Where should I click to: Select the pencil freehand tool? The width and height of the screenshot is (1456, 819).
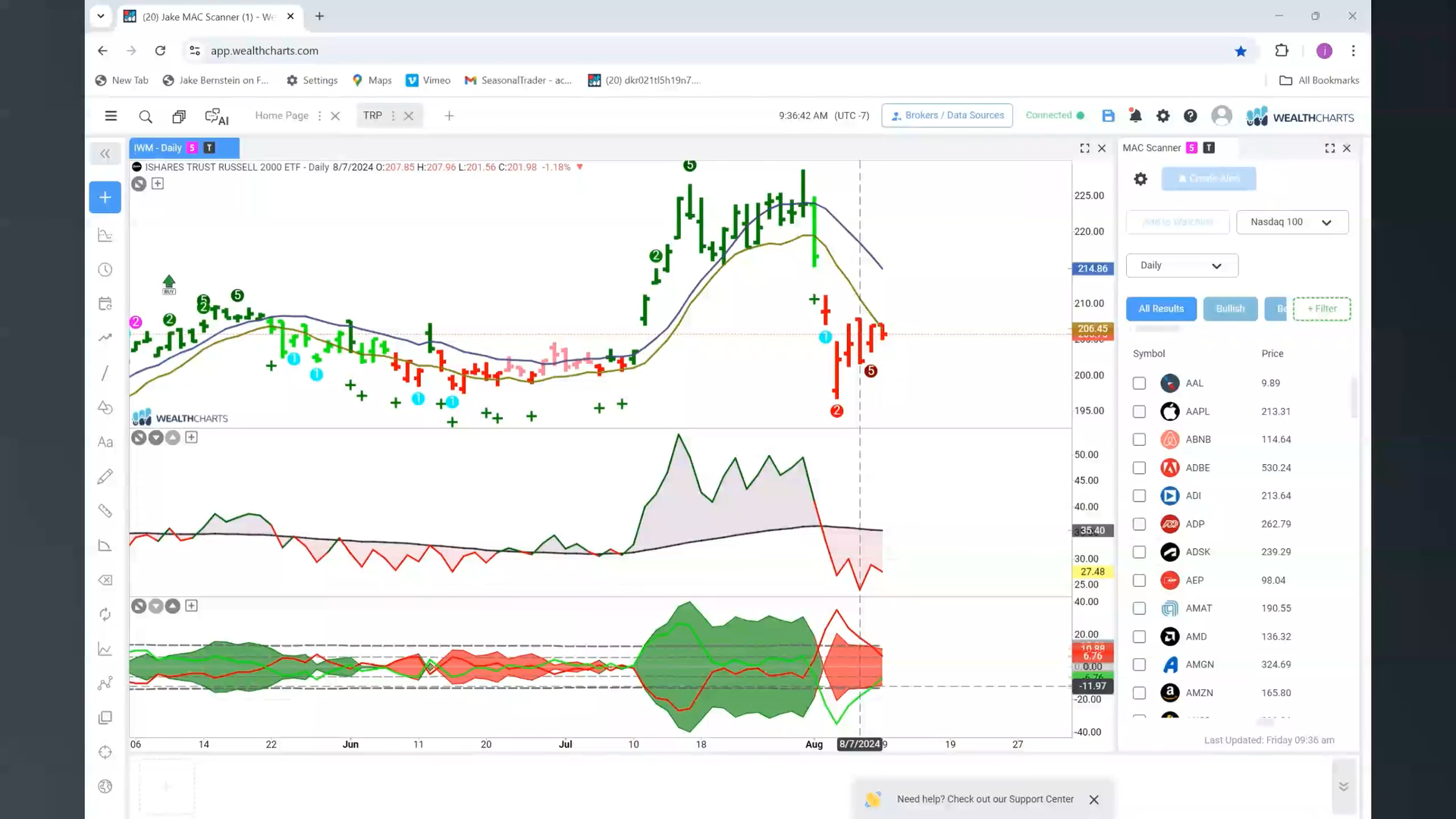[x=105, y=476]
